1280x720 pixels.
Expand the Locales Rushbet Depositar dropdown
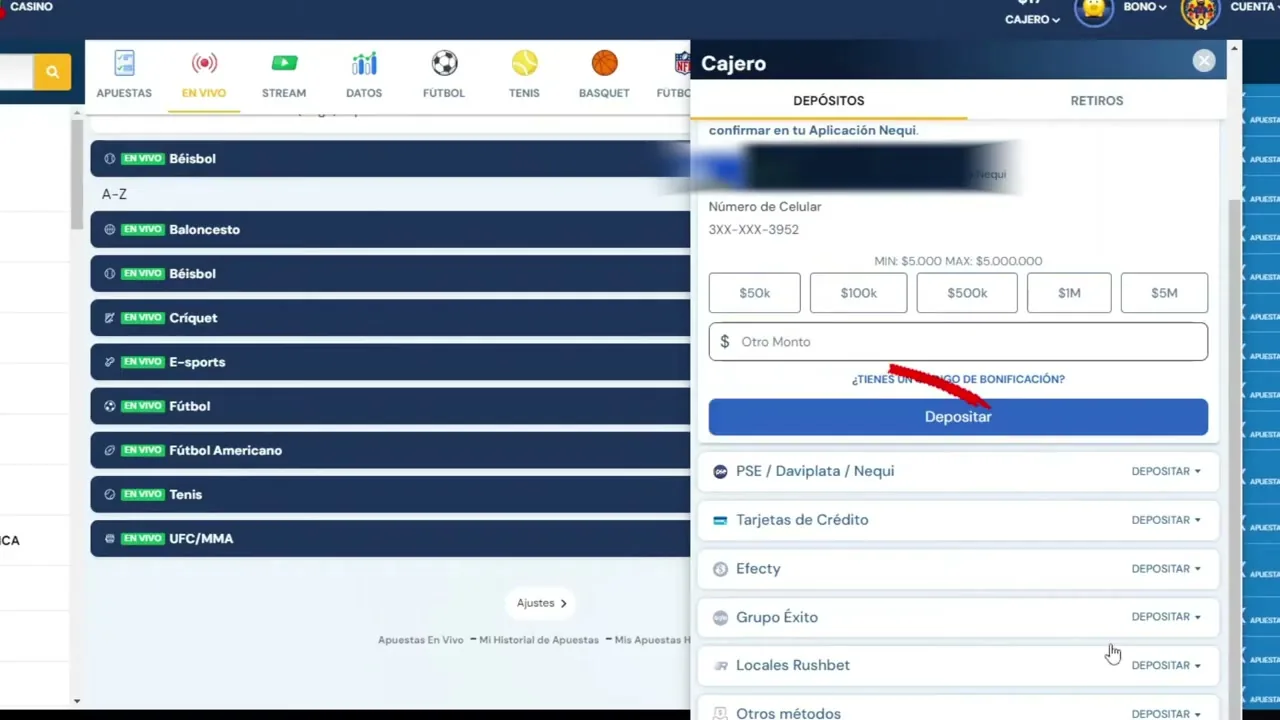click(1166, 665)
